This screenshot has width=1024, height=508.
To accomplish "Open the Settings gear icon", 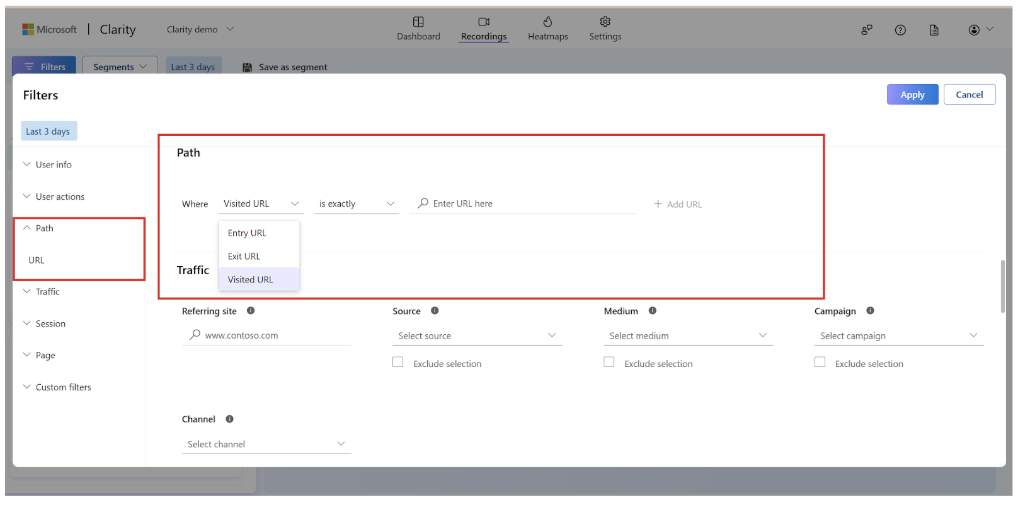I will [605, 22].
